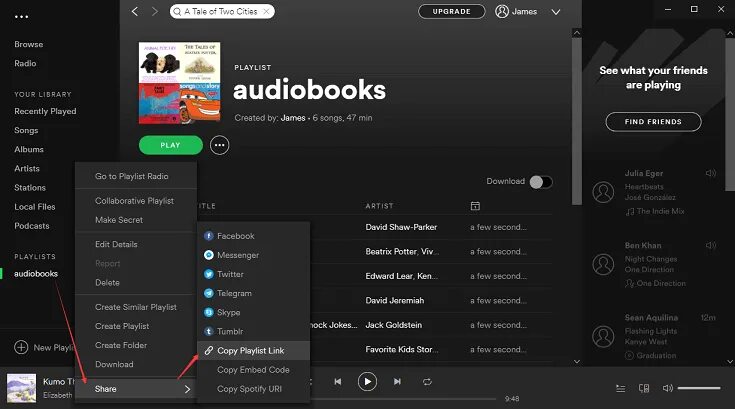Open Julia Eger friend avatar

click(x=603, y=193)
